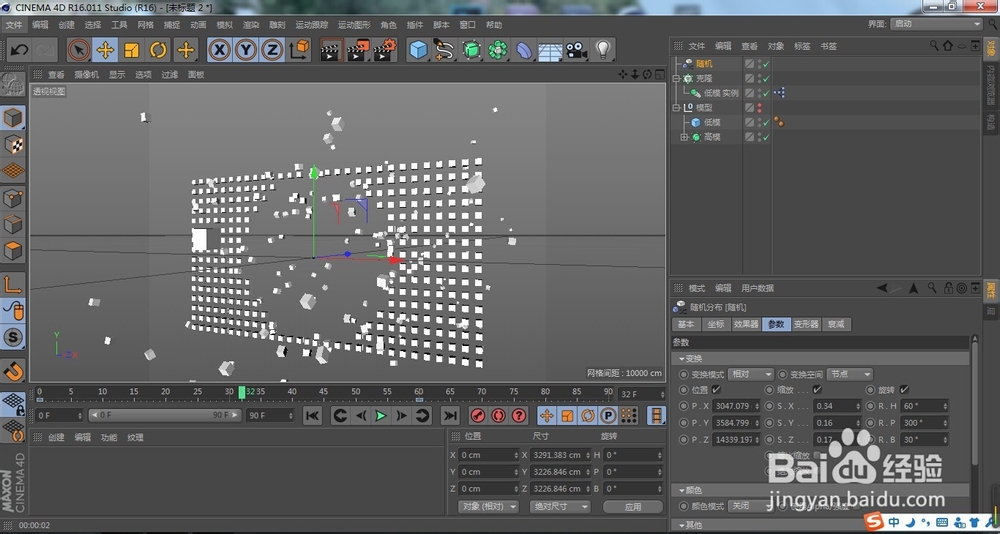This screenshot has width=1000, height=534.
Task: Click R . H rotation field
Action: coord(923,406)
